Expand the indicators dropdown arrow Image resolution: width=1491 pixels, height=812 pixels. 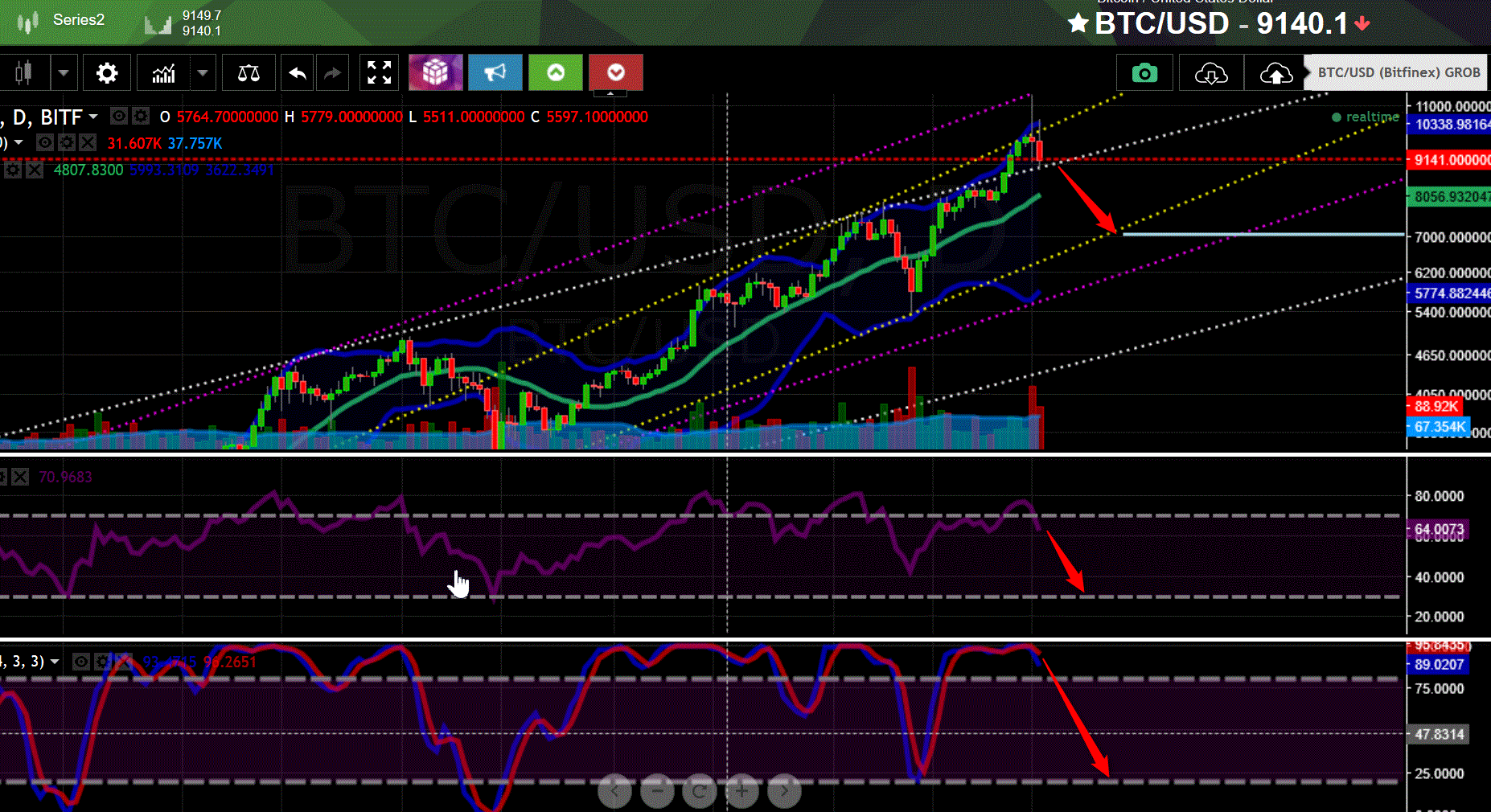(203, 73)
